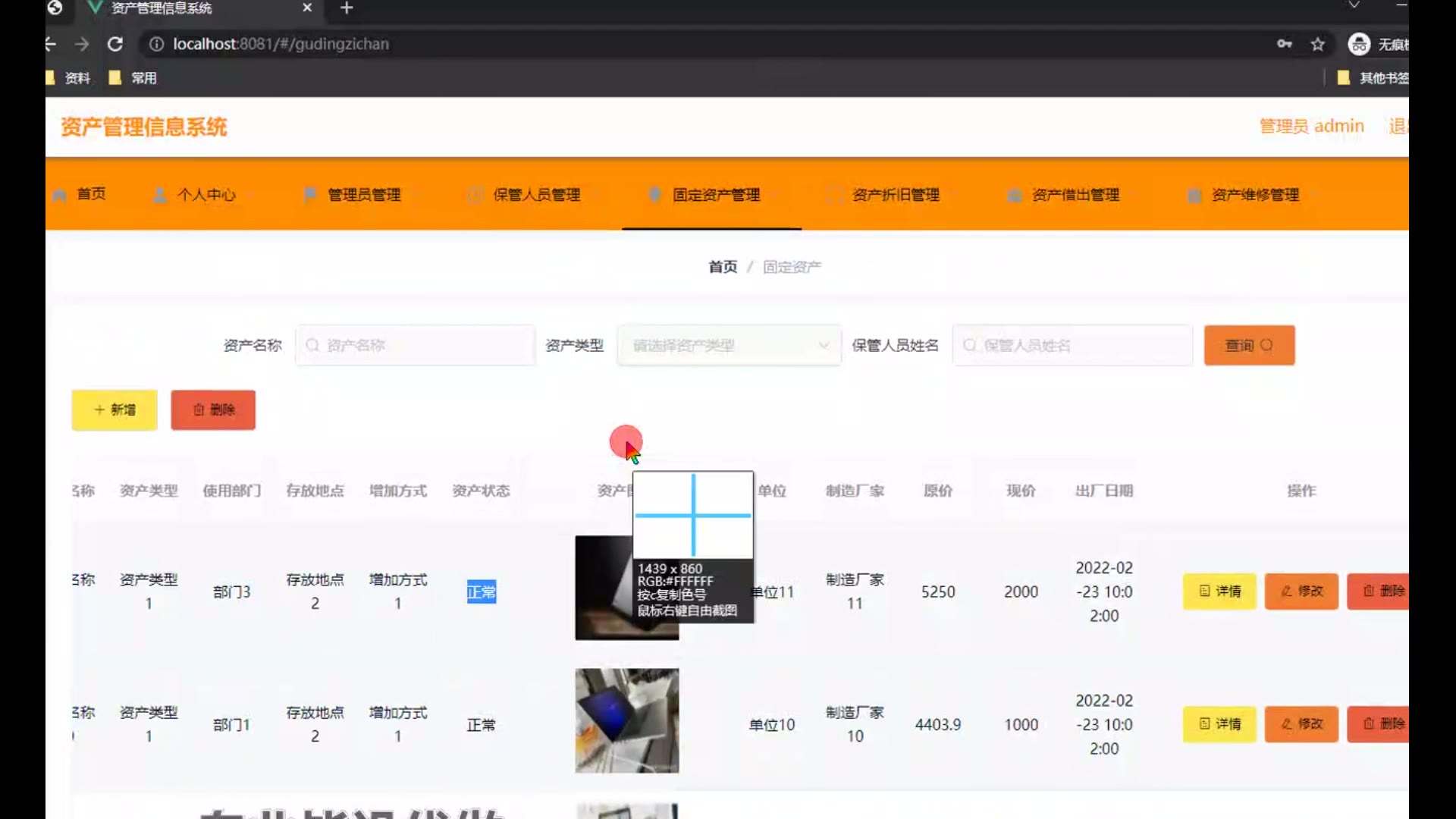
Task: Click the 2000 current price cell
Action: coord(1021,591)
